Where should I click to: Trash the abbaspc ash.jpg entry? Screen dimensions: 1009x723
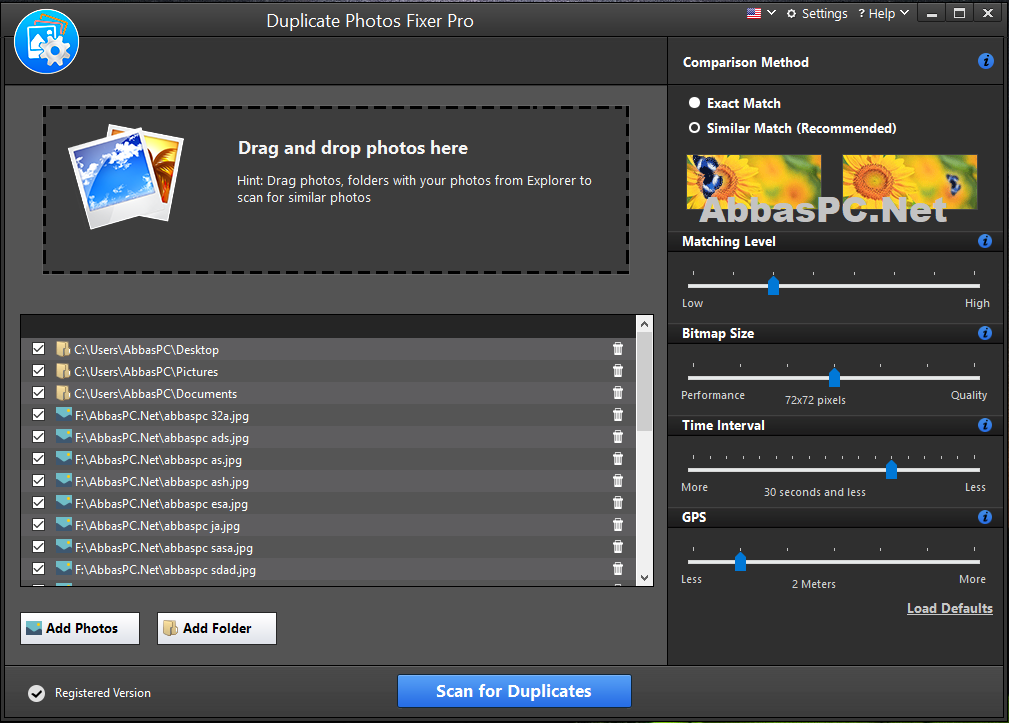coord(618,480)
